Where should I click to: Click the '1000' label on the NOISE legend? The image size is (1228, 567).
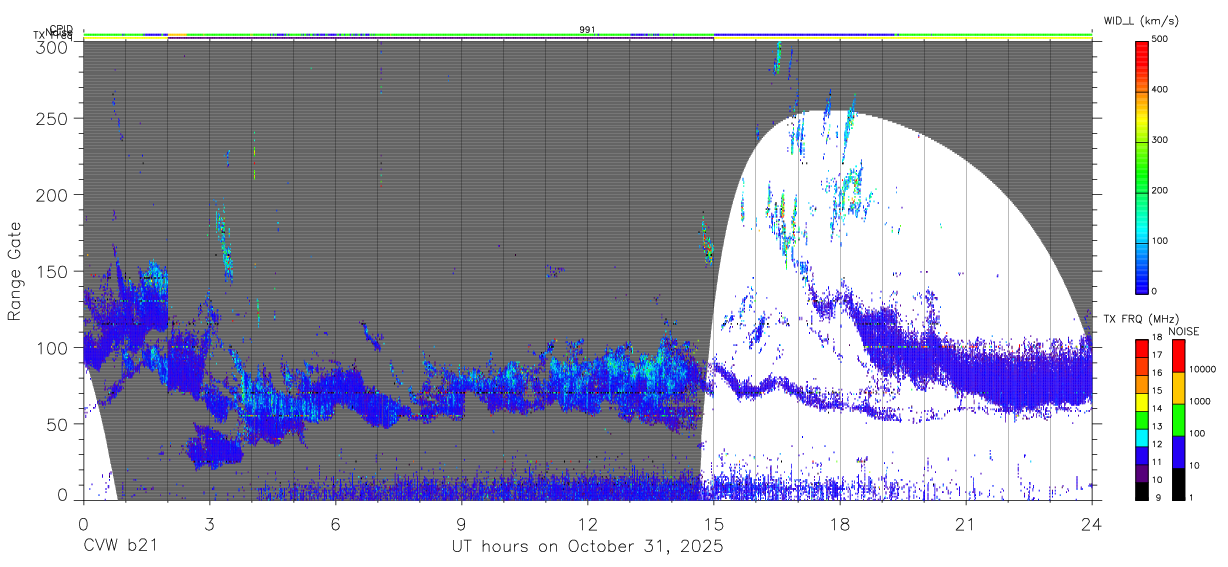[x=1200, y=401]
